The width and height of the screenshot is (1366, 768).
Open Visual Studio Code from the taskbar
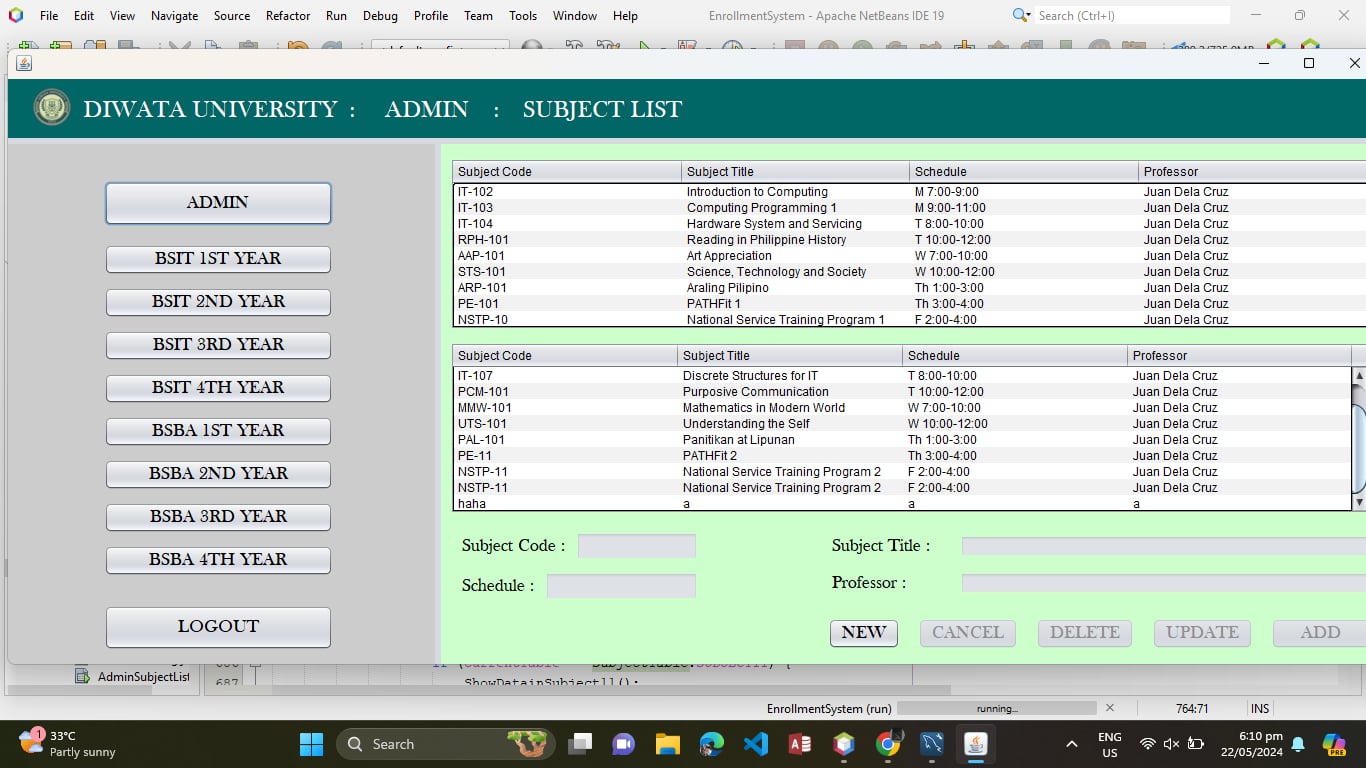tap(755, 744)
